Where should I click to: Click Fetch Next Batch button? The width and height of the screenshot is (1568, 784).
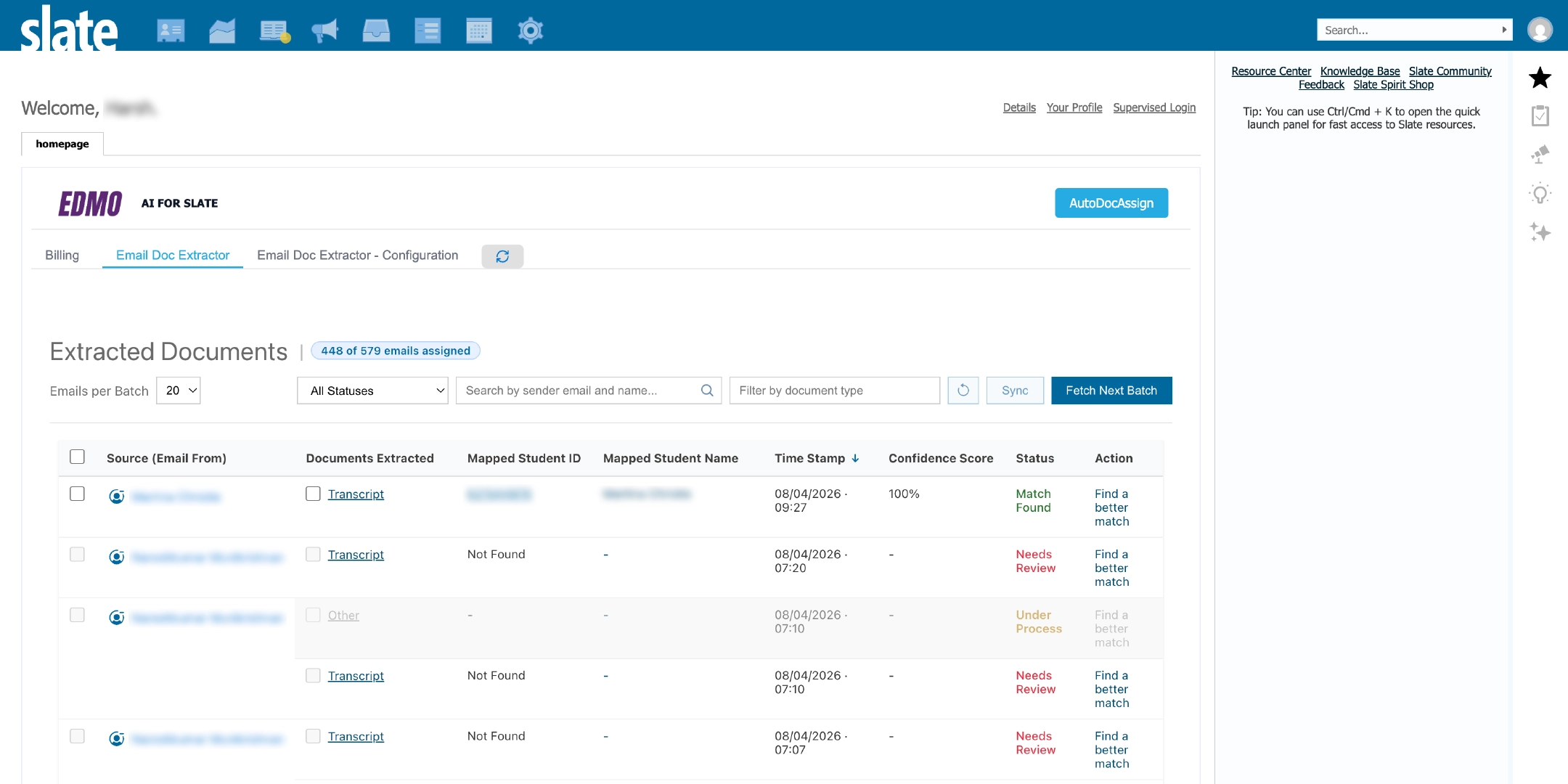1111,391
